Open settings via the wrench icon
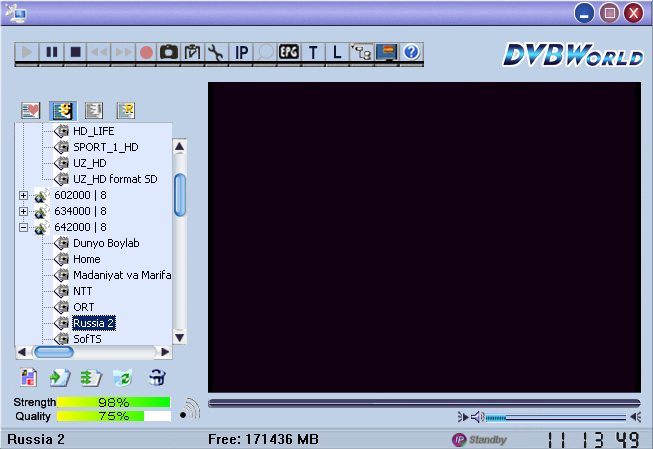Screen dimensions: 653x449 pos(217,52)
